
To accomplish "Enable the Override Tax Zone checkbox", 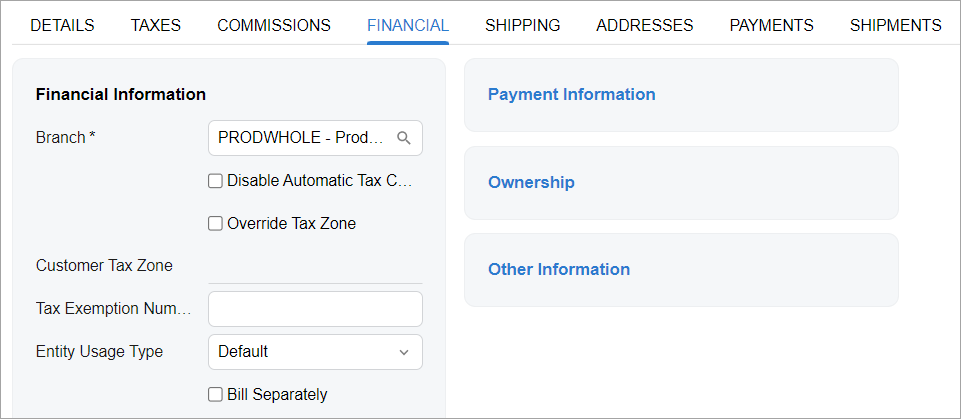I will [215, 224].
